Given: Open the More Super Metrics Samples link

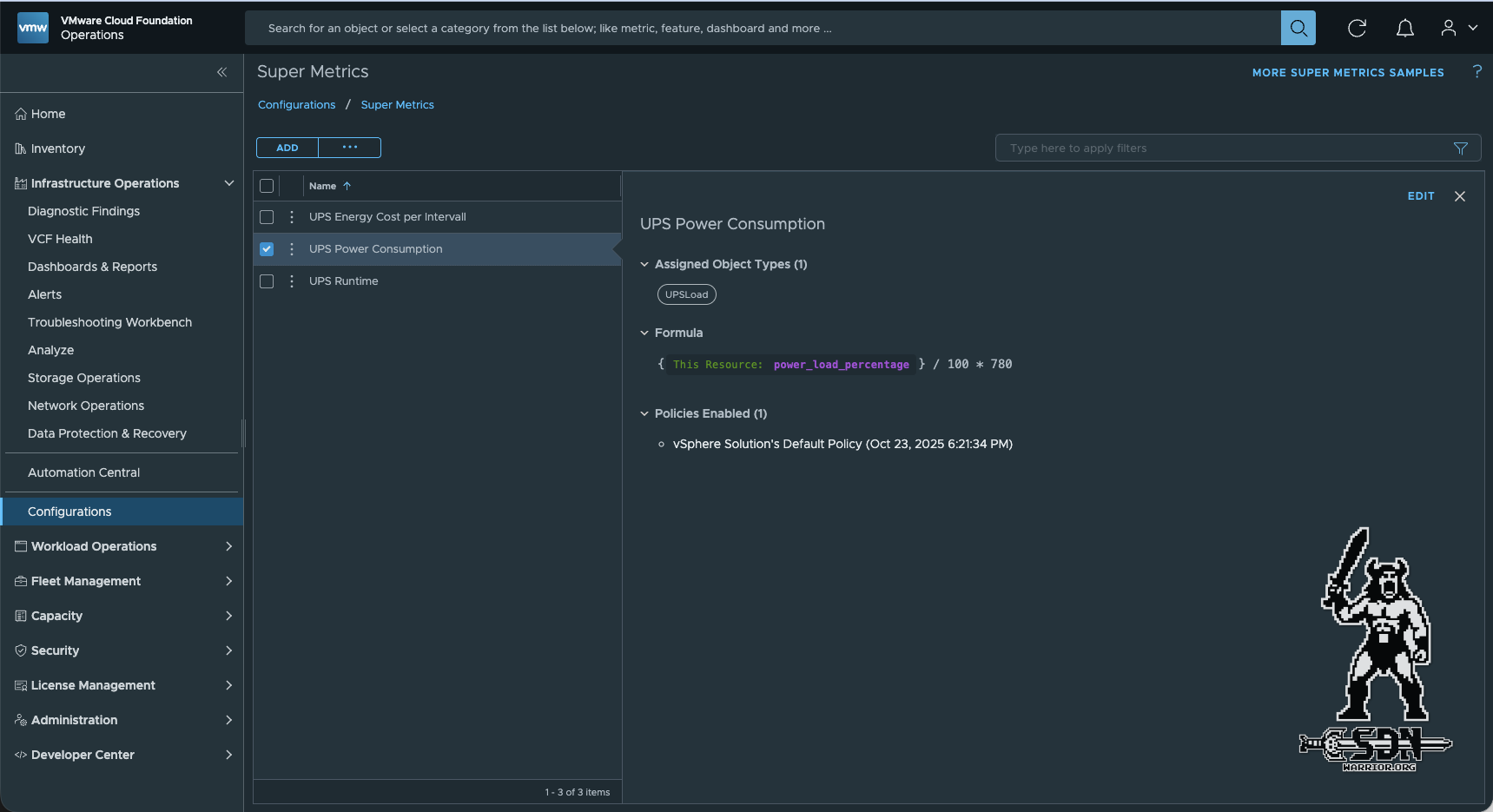Looking at the screenshot, I should [x=1347, y=73].
